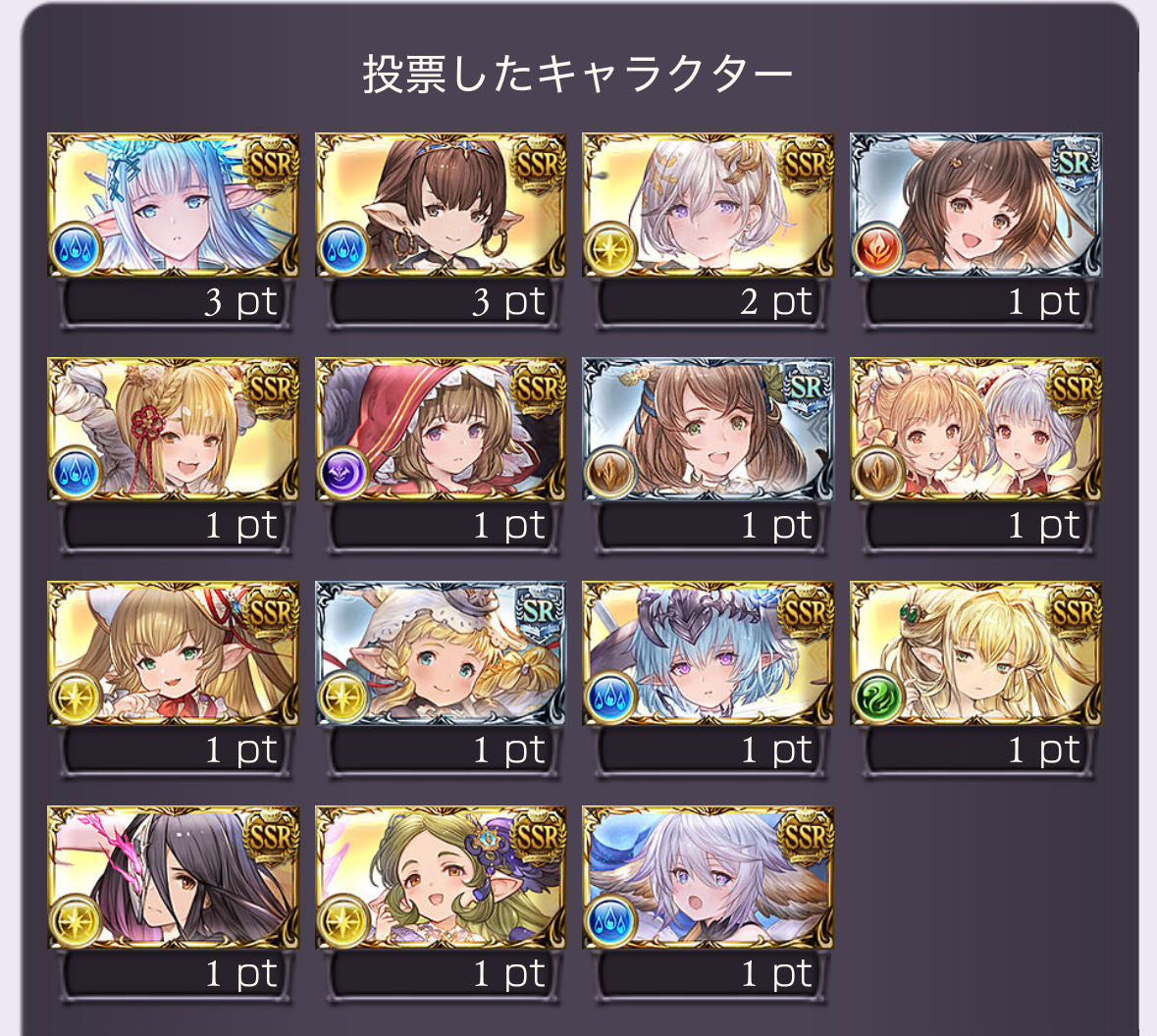Viewport: 1157px width, 1036px height.
Task: Select the long blonde wind element character
Action: (975, 652)
